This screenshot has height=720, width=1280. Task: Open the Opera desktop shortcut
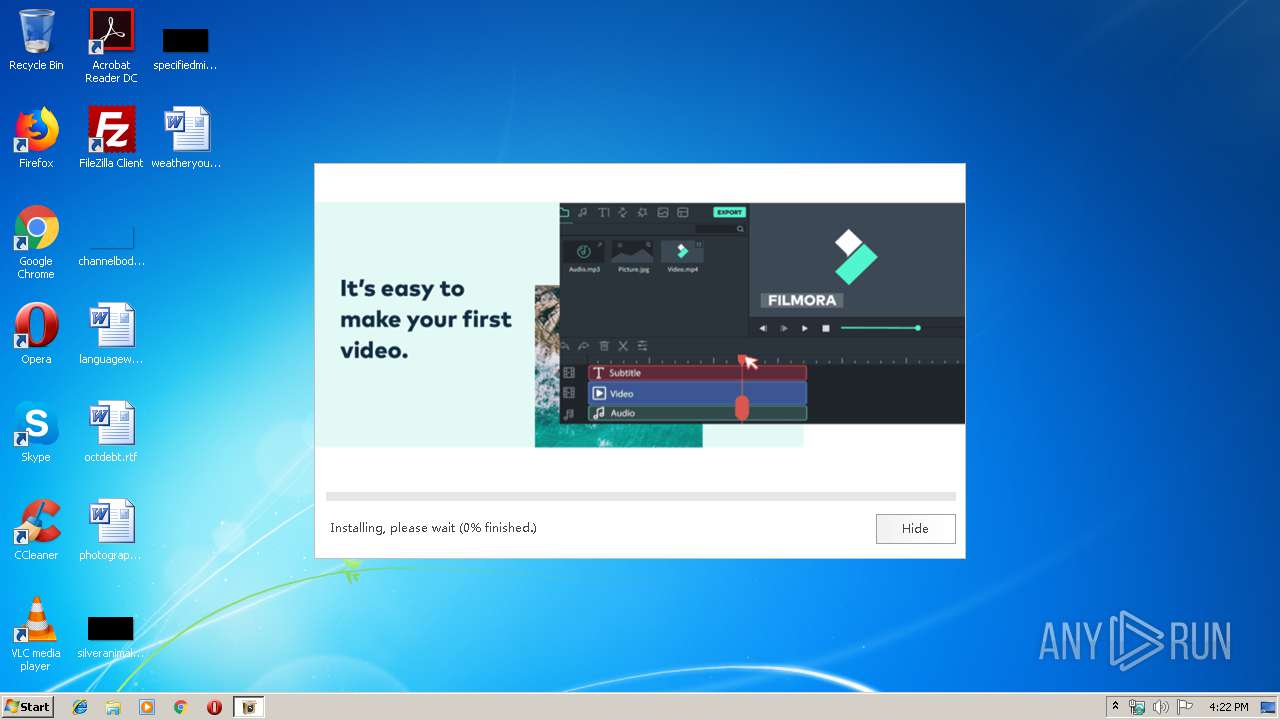36,334
